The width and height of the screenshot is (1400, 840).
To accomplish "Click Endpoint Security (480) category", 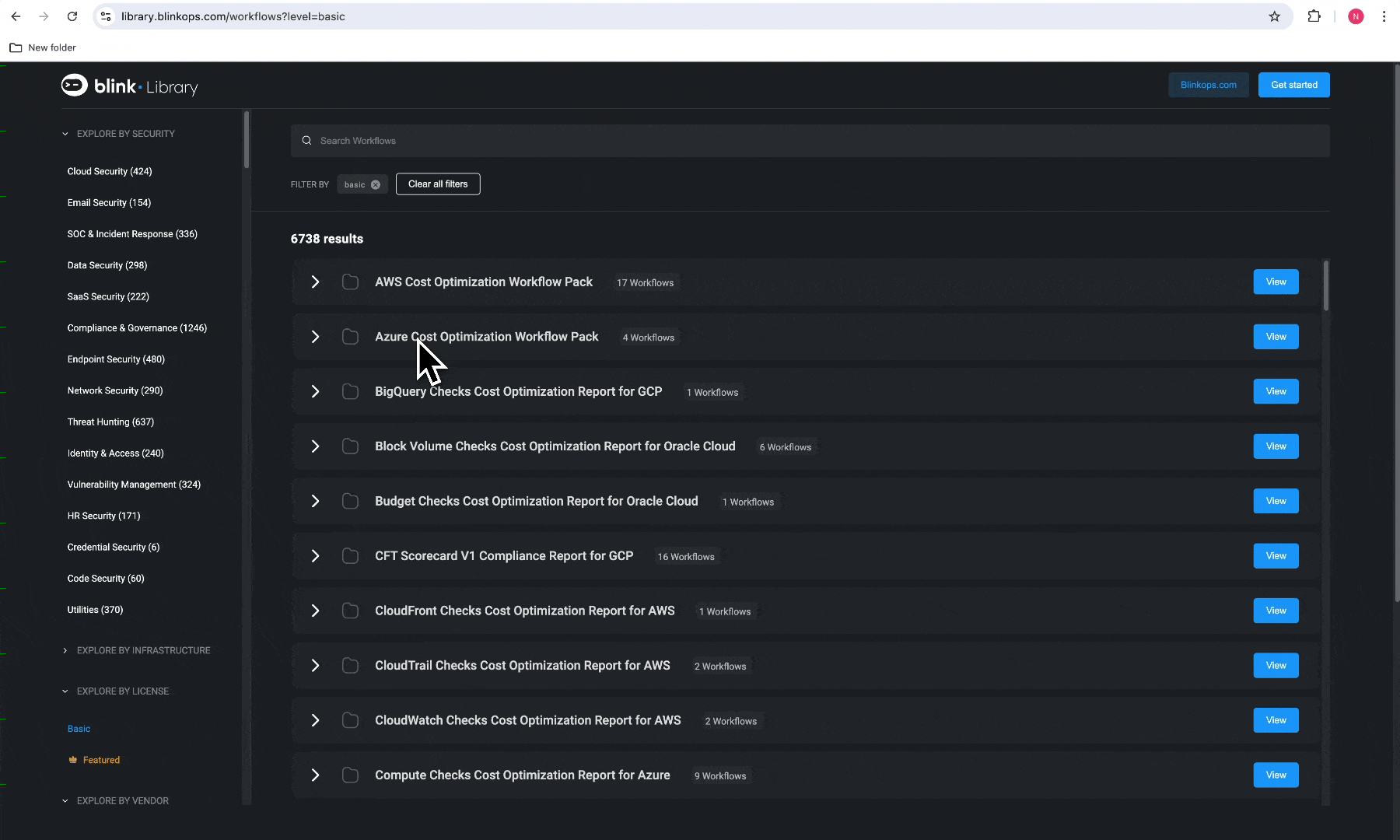I will (x=116, y=359).
